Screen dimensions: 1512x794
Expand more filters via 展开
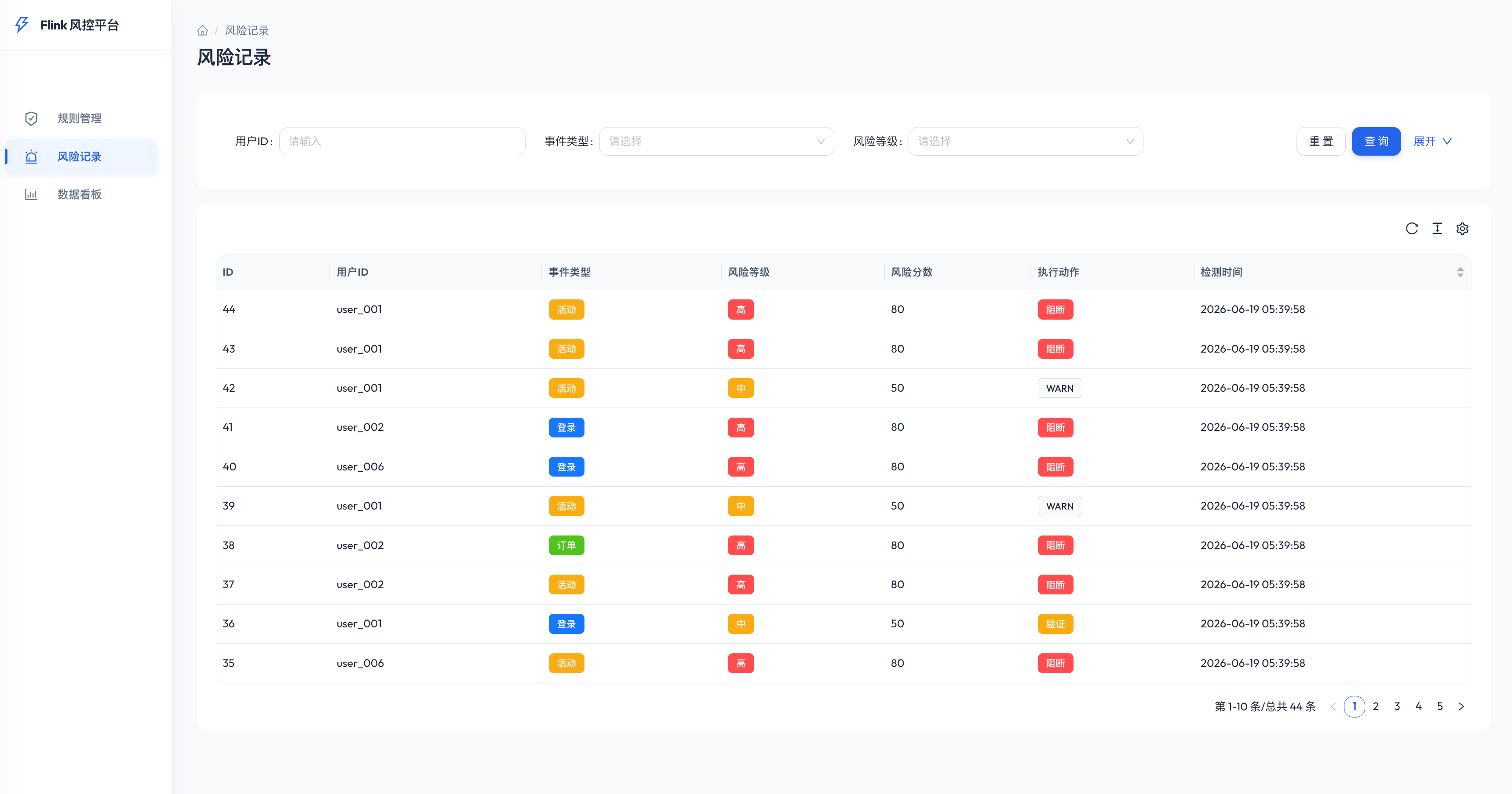coord(1432,142)
